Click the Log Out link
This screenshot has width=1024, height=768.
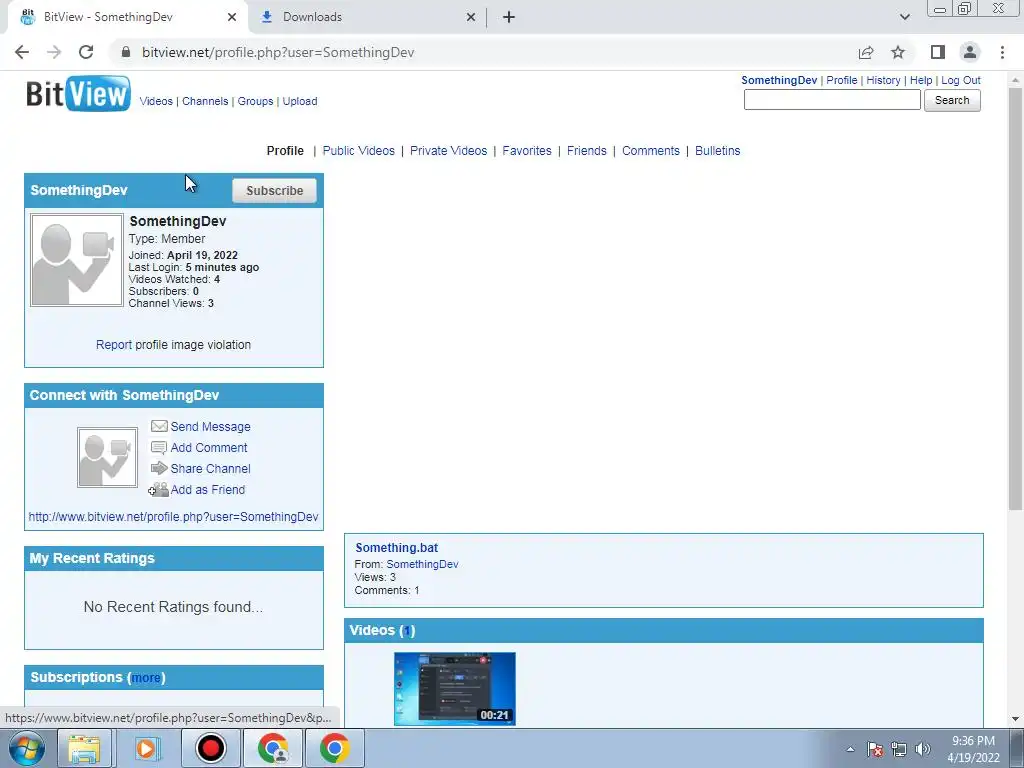coord(961,80)
